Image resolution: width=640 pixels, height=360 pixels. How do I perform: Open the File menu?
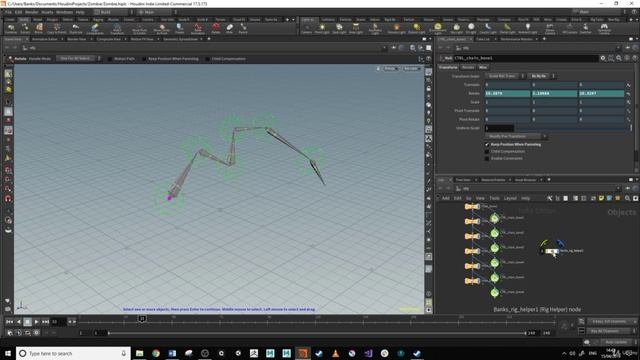pyautogui.click(x=8, y=12)
